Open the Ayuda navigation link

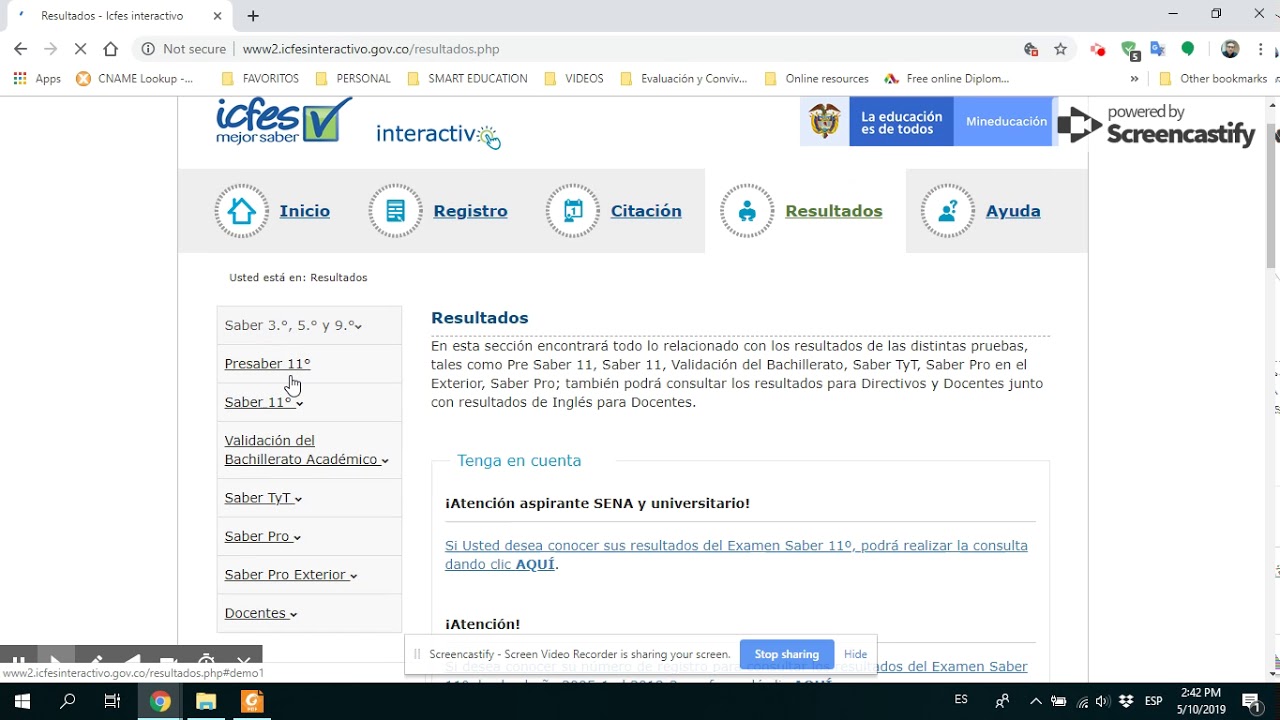coord(1013,211)
